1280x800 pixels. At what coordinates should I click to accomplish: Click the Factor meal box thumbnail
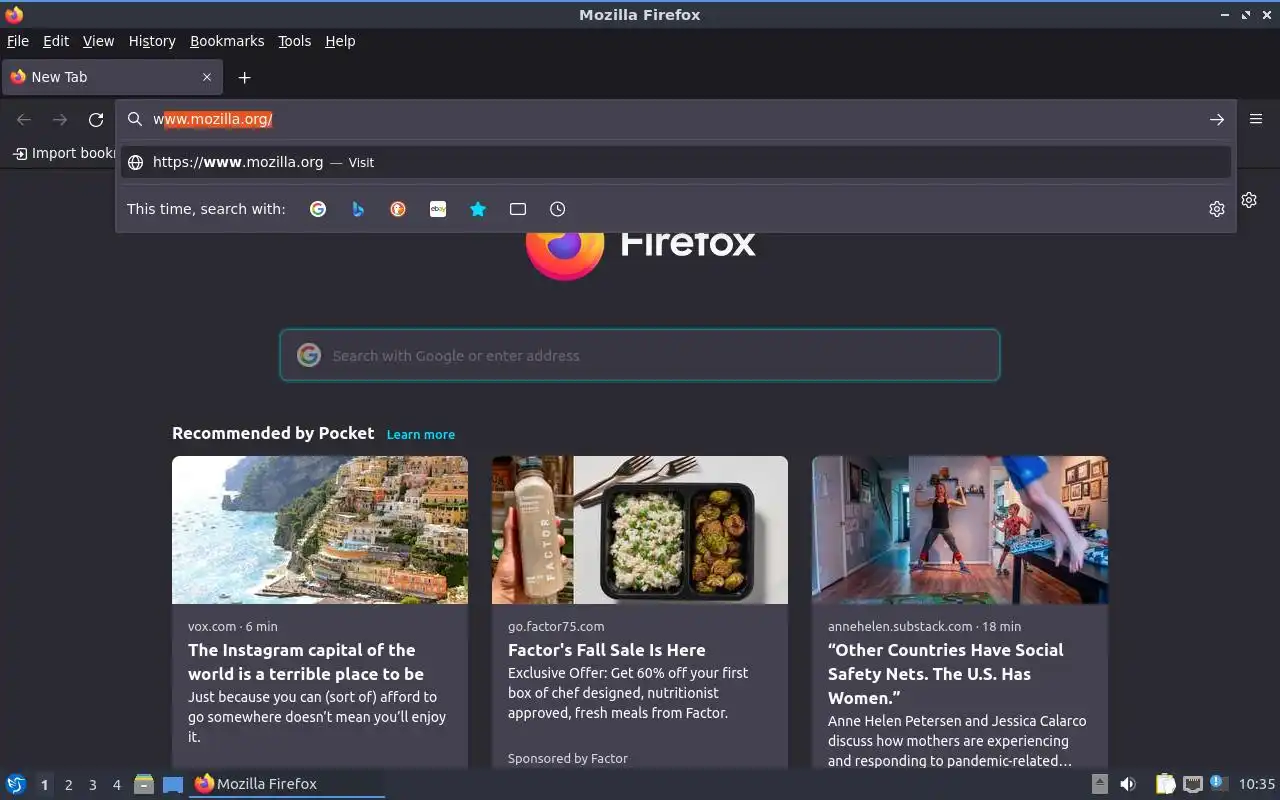pyautogui.click(x=640, y=530)
